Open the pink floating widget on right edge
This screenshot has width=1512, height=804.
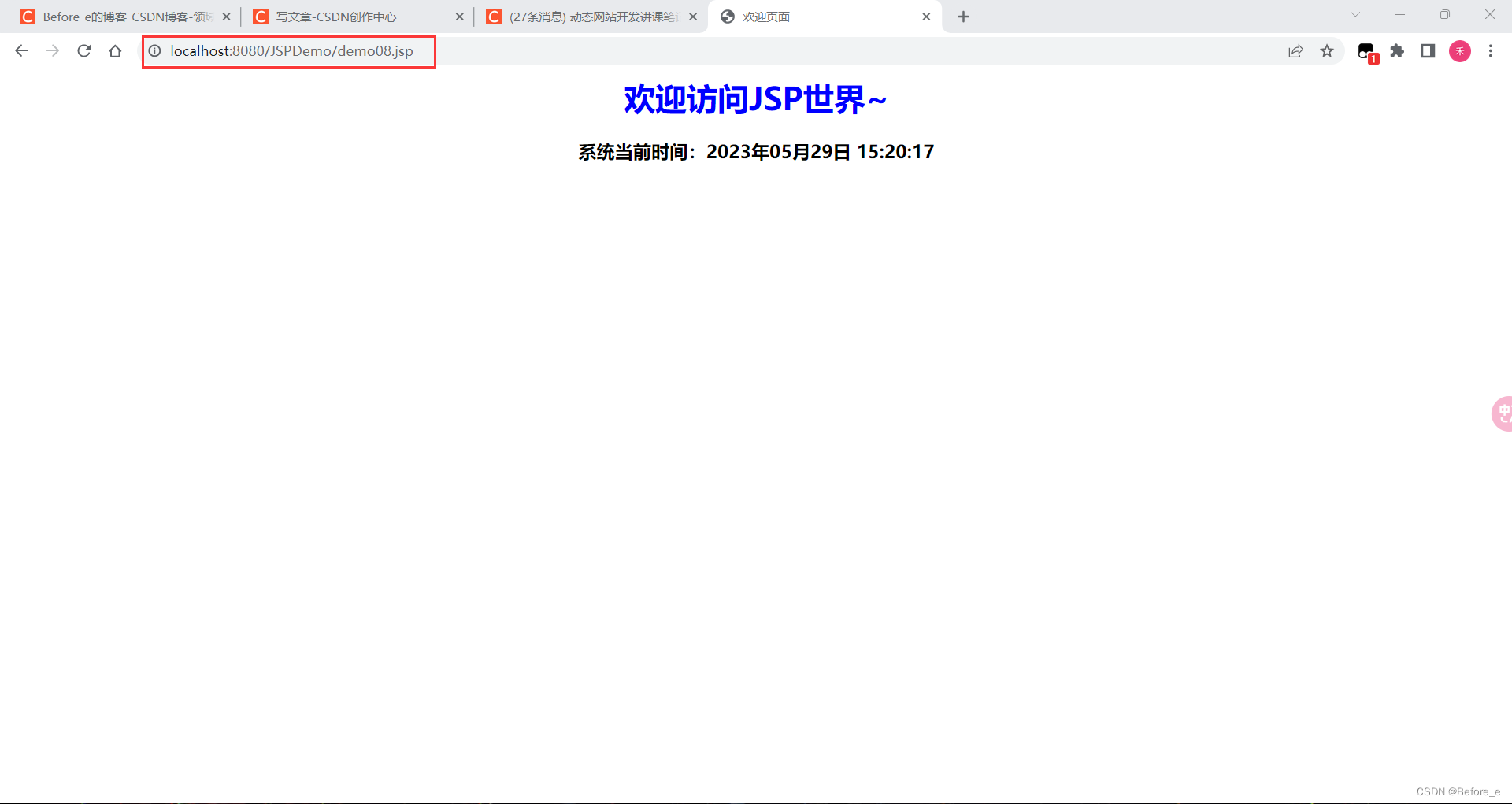pos(1501,413)
